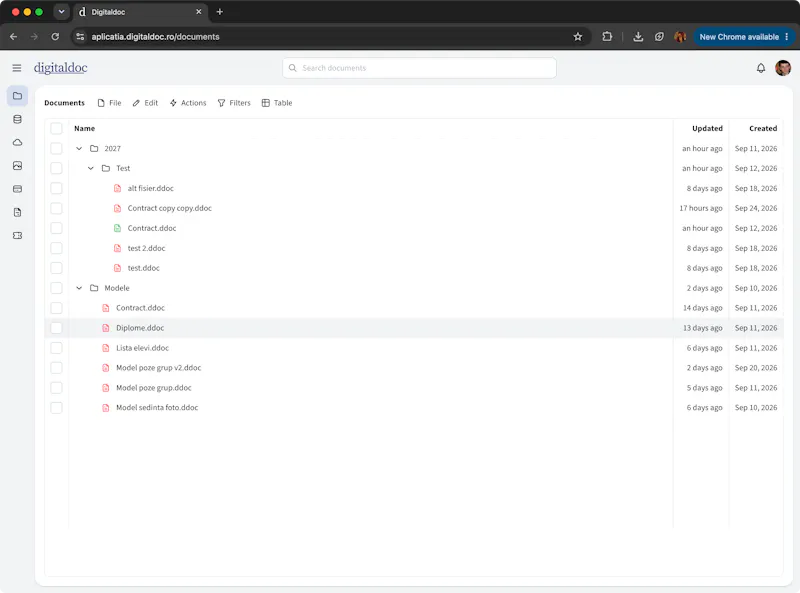
Task: Open test.ddoc file name
Action: coord(143,268)
